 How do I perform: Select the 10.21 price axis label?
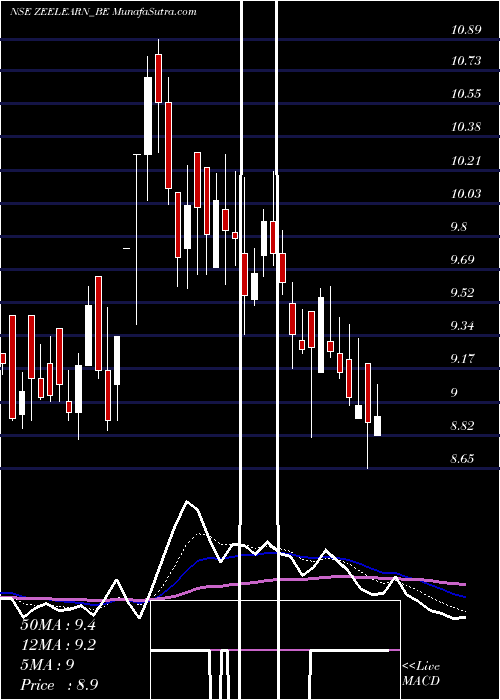pyautogui.click(x=466, y=160)
